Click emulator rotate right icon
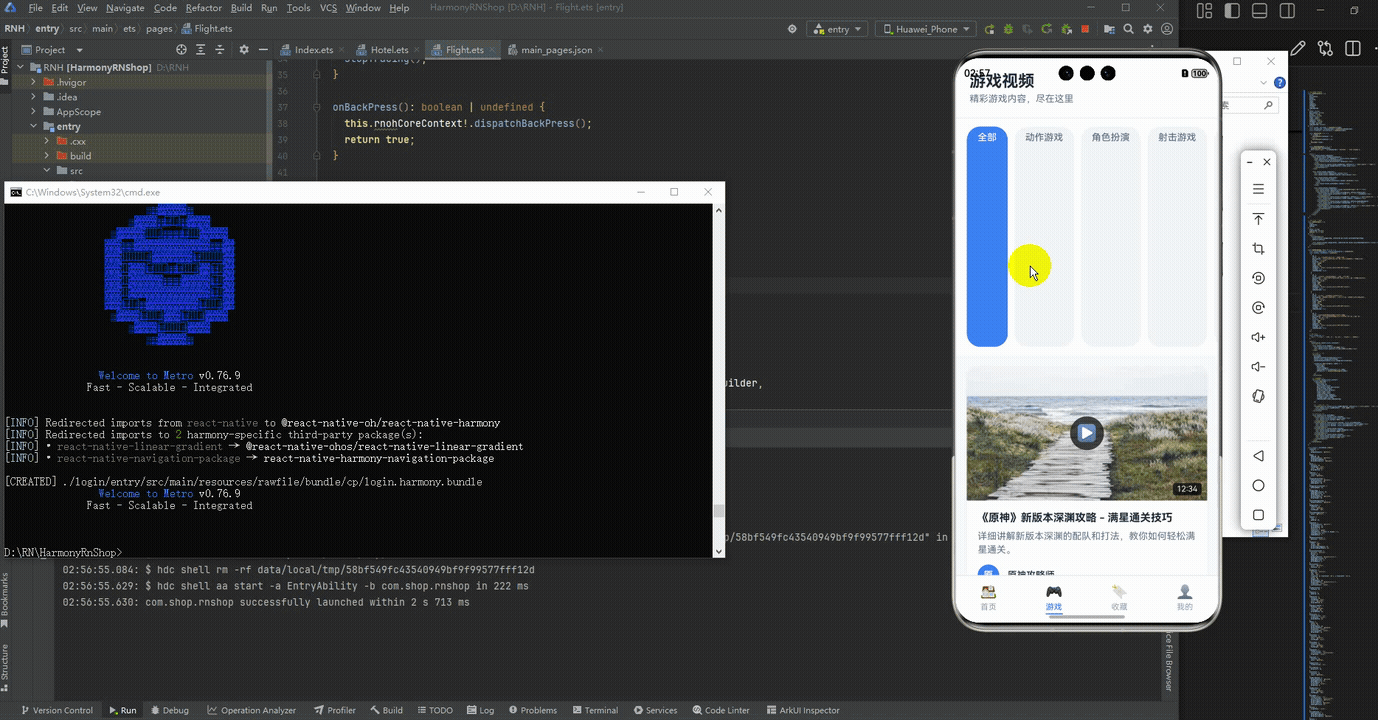The height and width of the screenshot is (720, 1378). pos(1258,308)
